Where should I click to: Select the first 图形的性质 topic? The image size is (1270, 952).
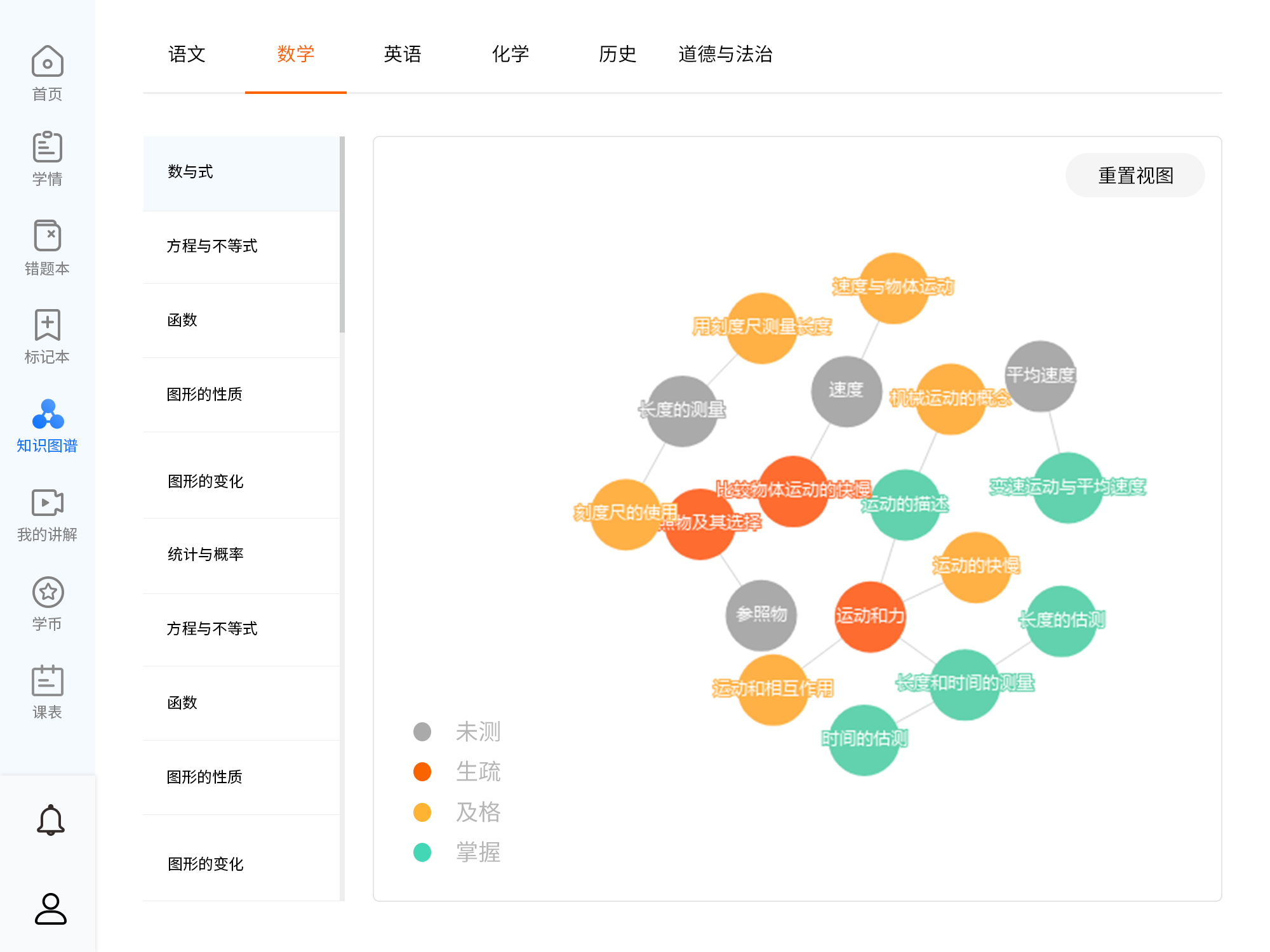click(241, 395)
